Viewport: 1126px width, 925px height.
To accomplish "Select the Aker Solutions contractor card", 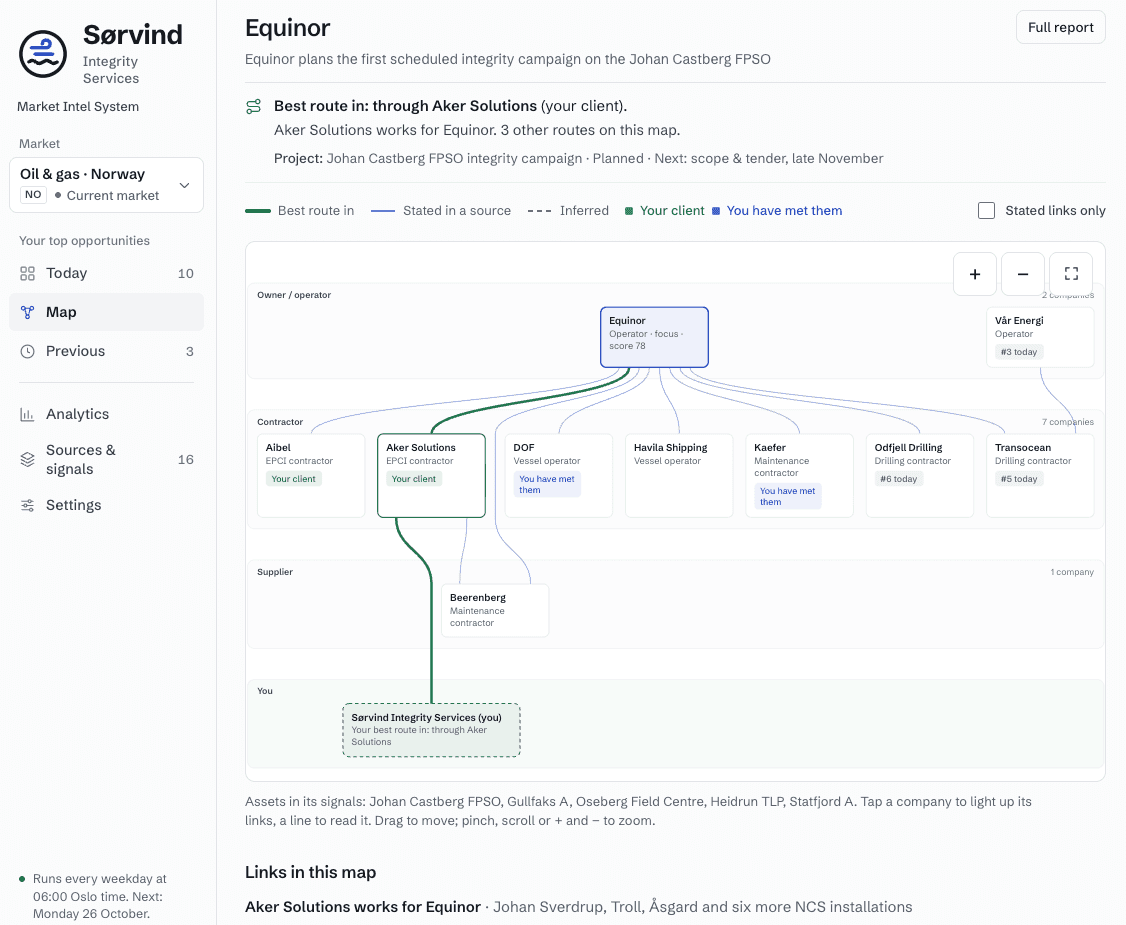I will coord(431,475).
